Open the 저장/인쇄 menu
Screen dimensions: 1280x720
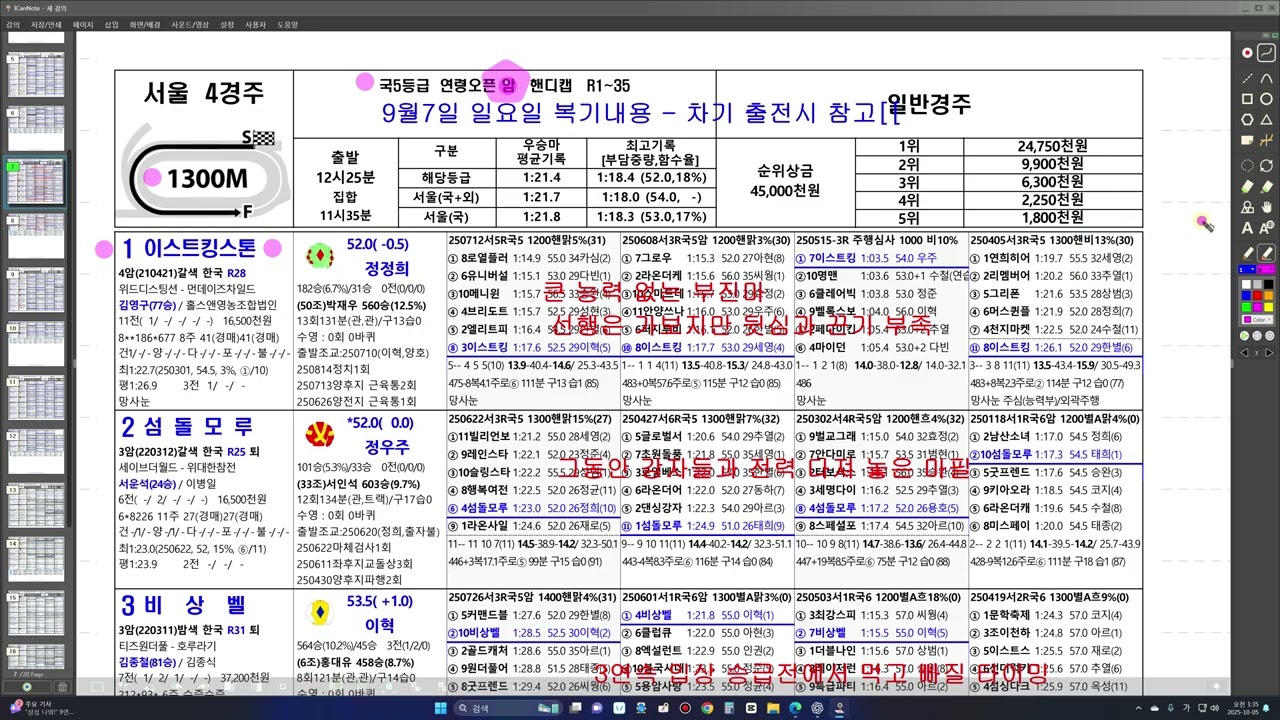(x=45, y=24)
